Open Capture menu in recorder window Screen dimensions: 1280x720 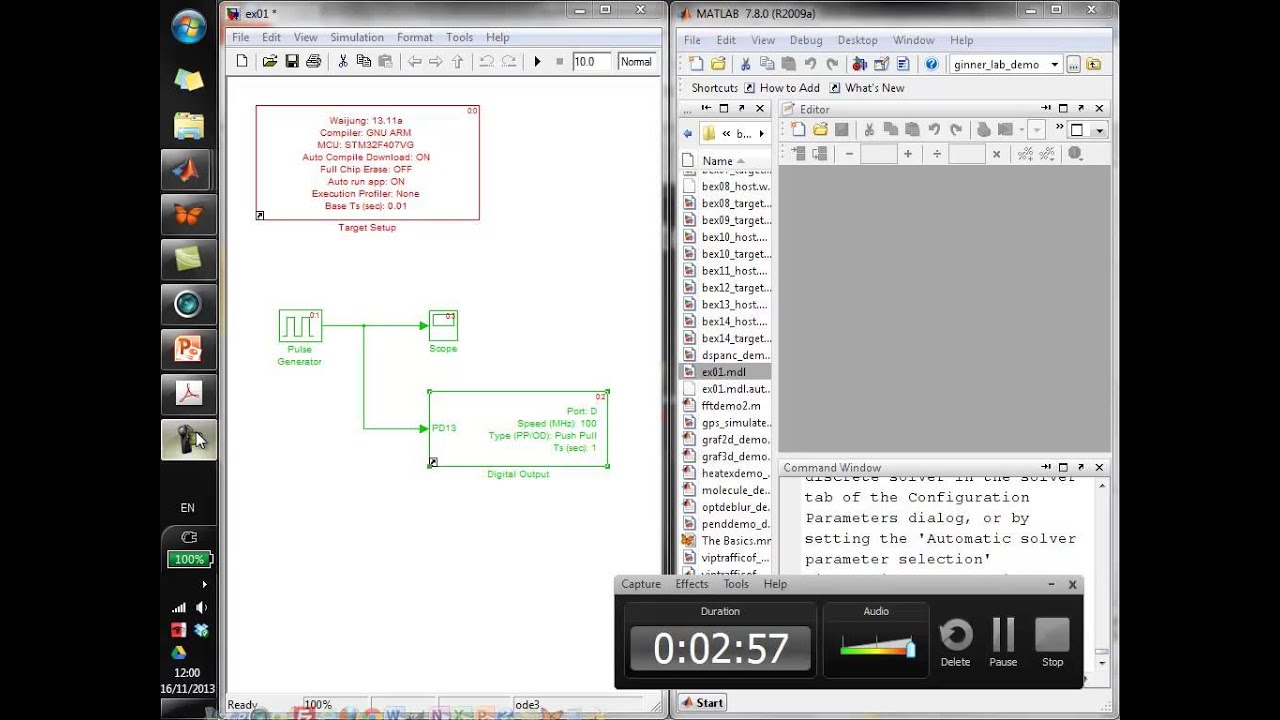coord(641,584)
